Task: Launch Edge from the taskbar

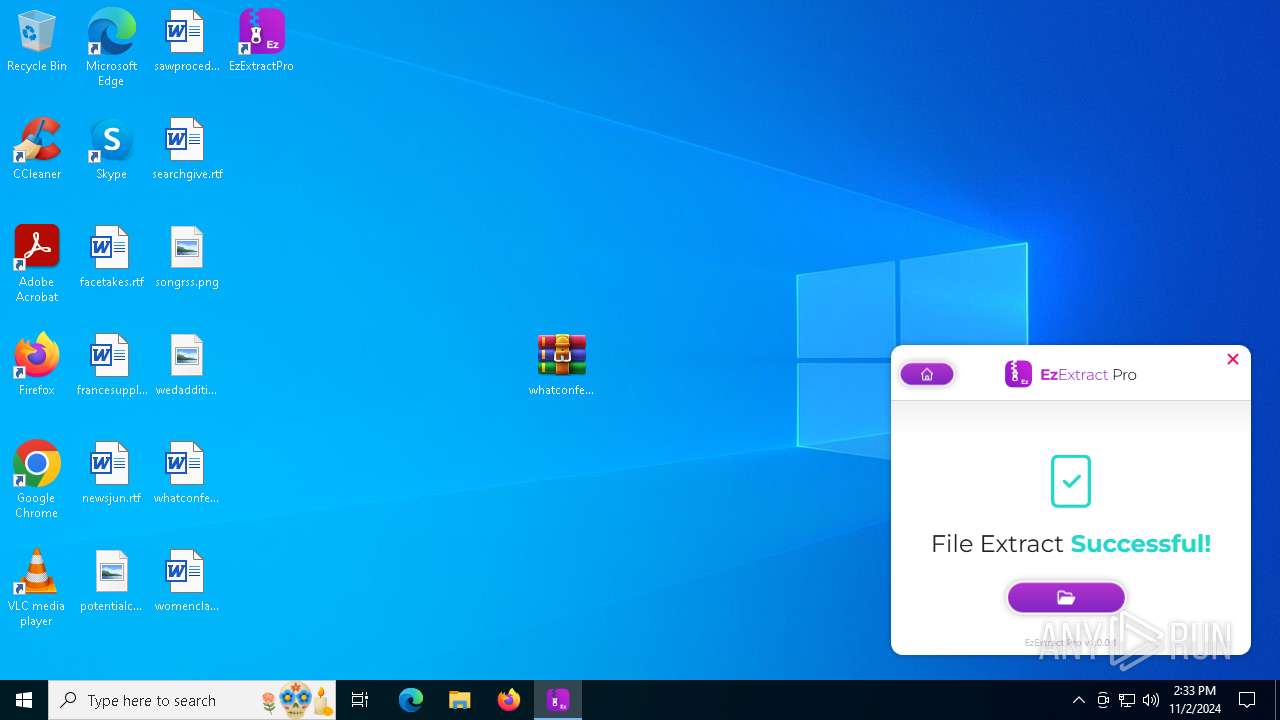Action: point(411,700)
